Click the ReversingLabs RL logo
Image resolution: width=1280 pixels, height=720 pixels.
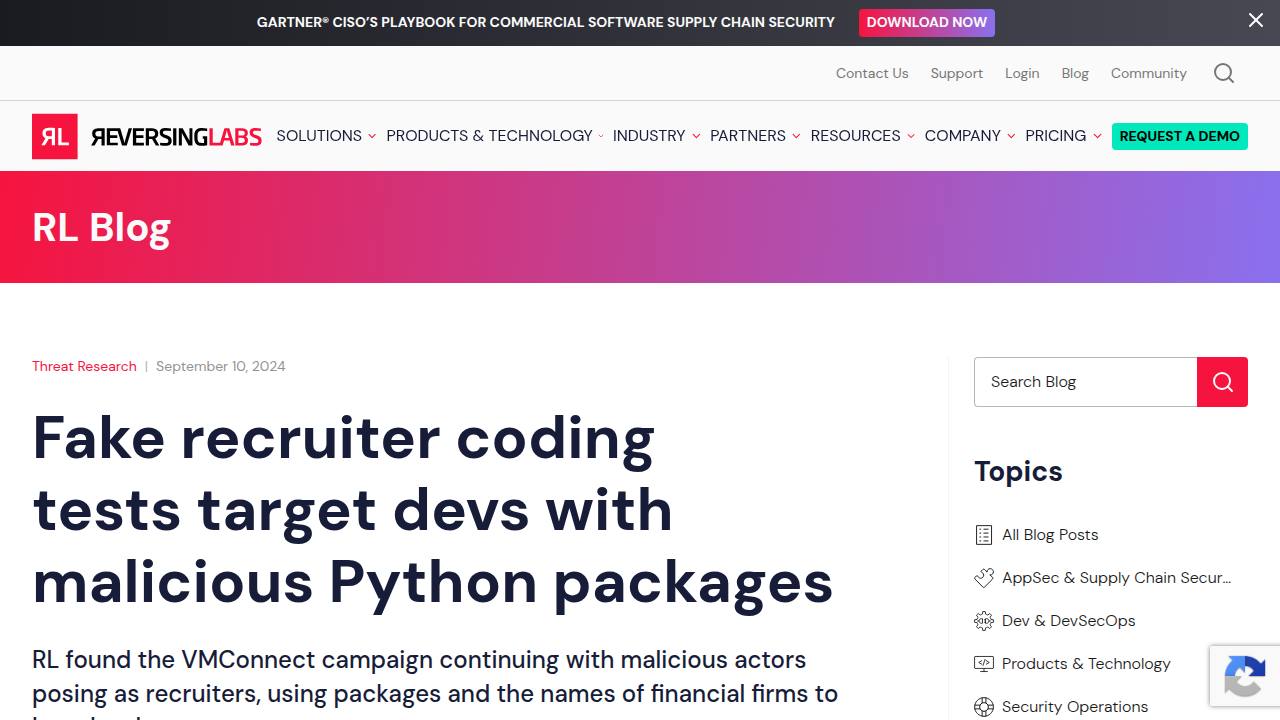click(146, 136)
